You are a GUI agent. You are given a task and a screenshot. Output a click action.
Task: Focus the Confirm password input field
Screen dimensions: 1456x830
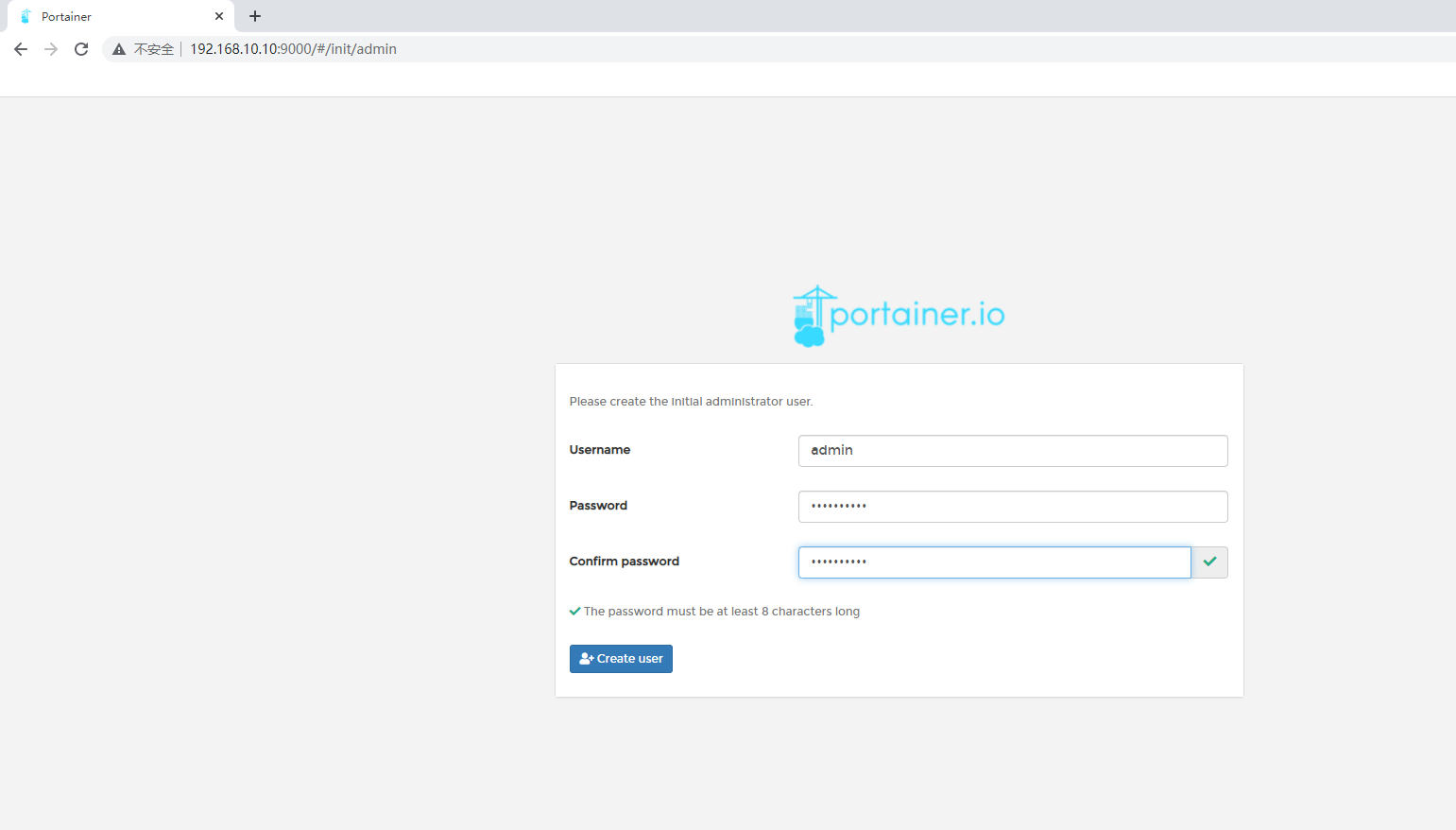994,562
